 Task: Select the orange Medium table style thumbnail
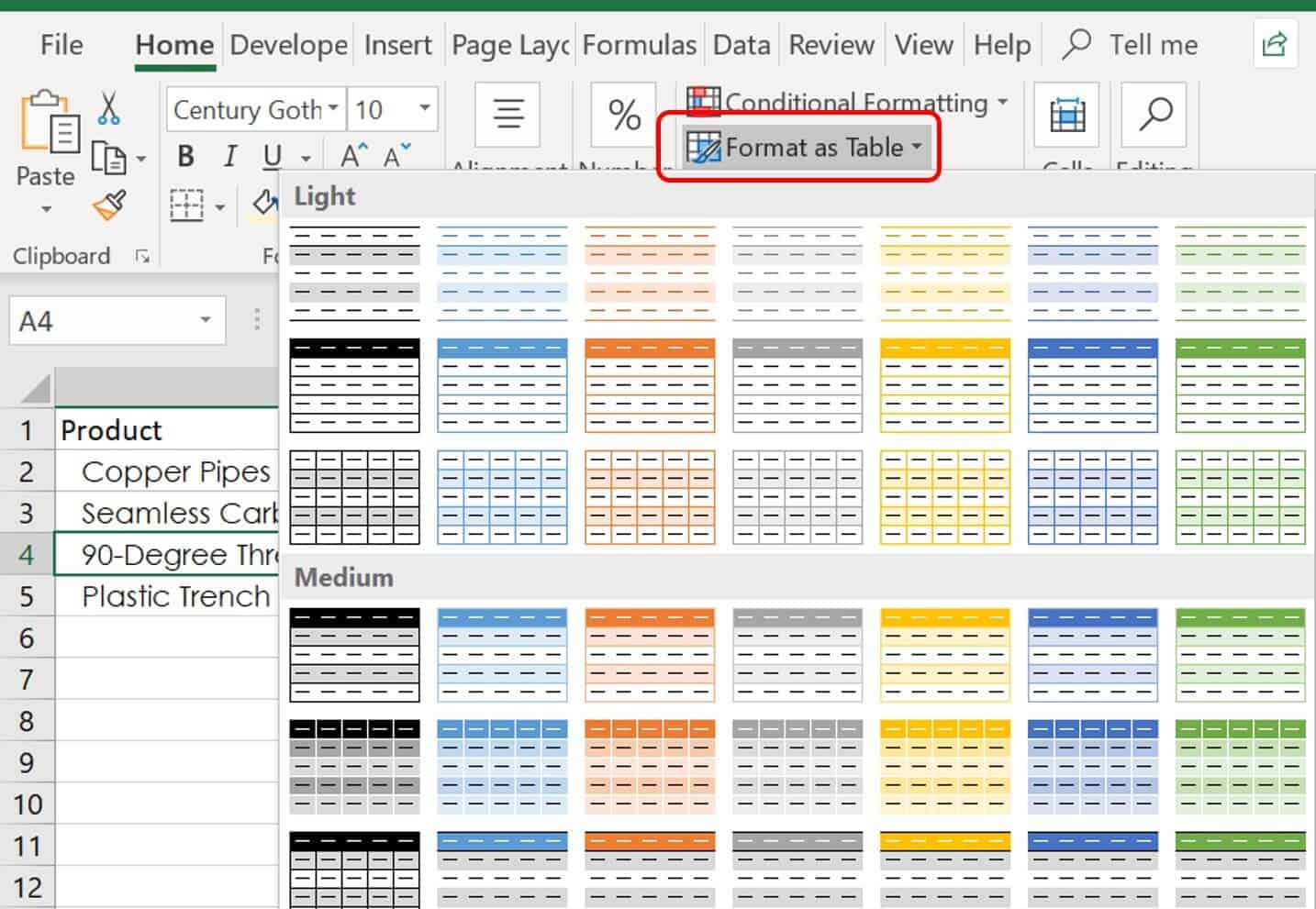pyautogui.click(x=649, y=654)
